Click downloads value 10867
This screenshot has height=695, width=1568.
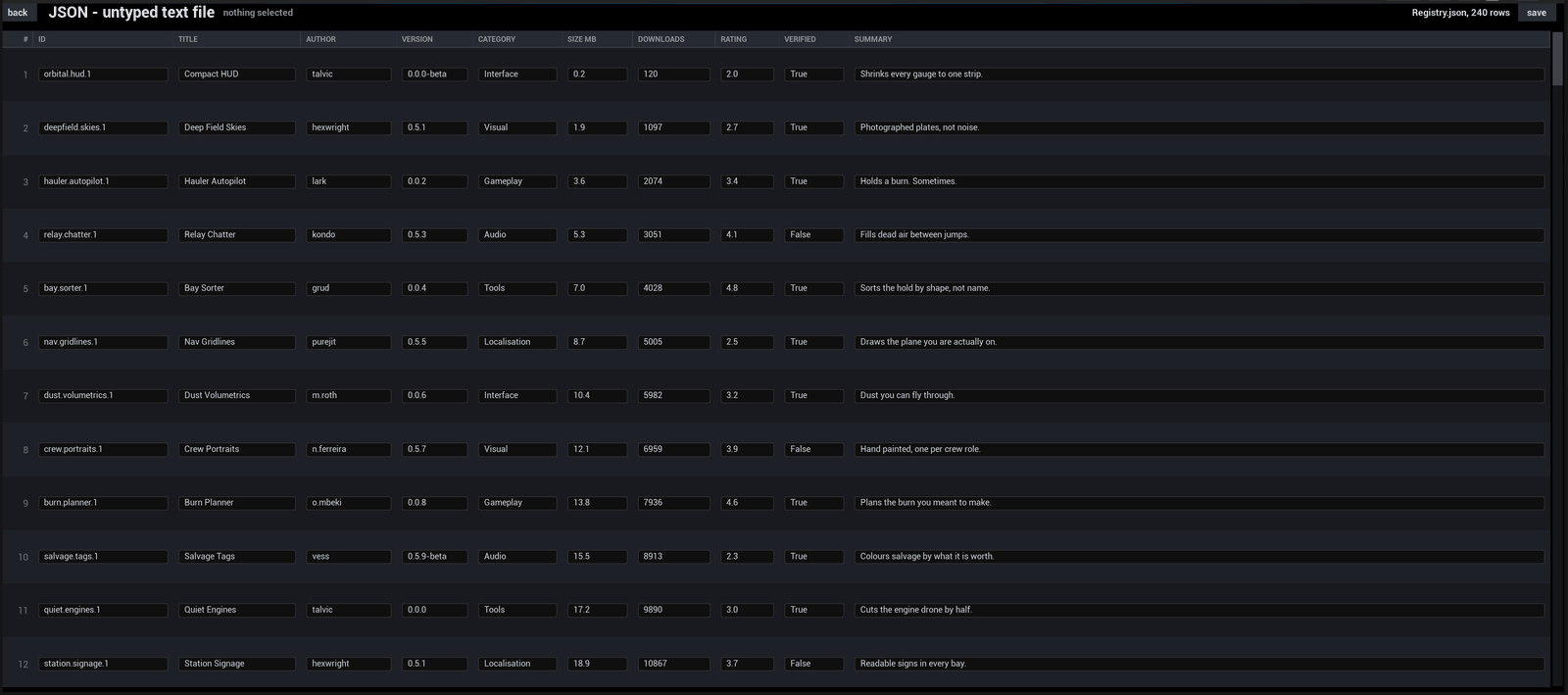(674, 664)
